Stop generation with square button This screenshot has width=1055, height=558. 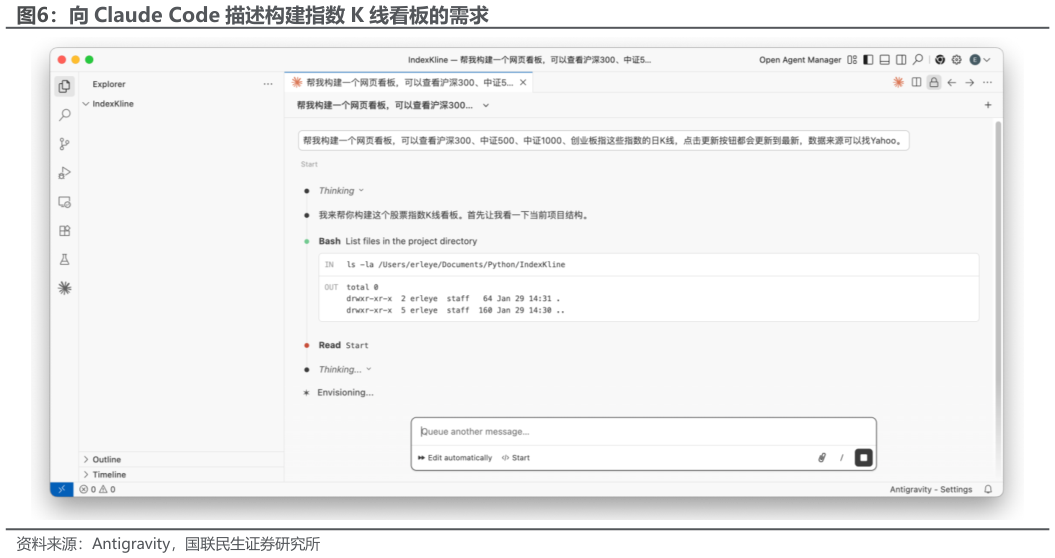click(x=863, y=458)
